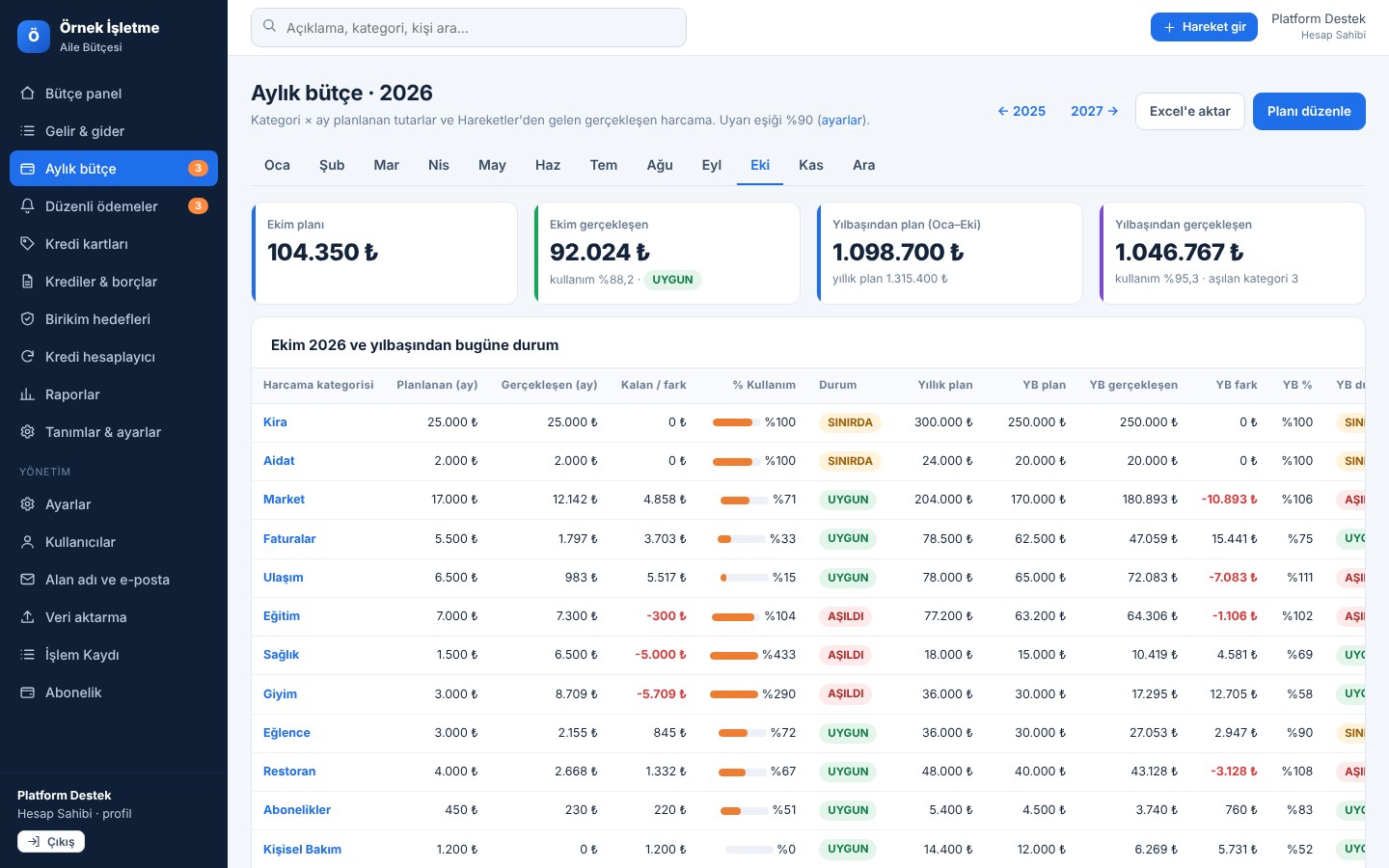Screen dimensions: 1389x868
Task: Click the Kredi kartları tag icon
Action: [x=28, y=244]
